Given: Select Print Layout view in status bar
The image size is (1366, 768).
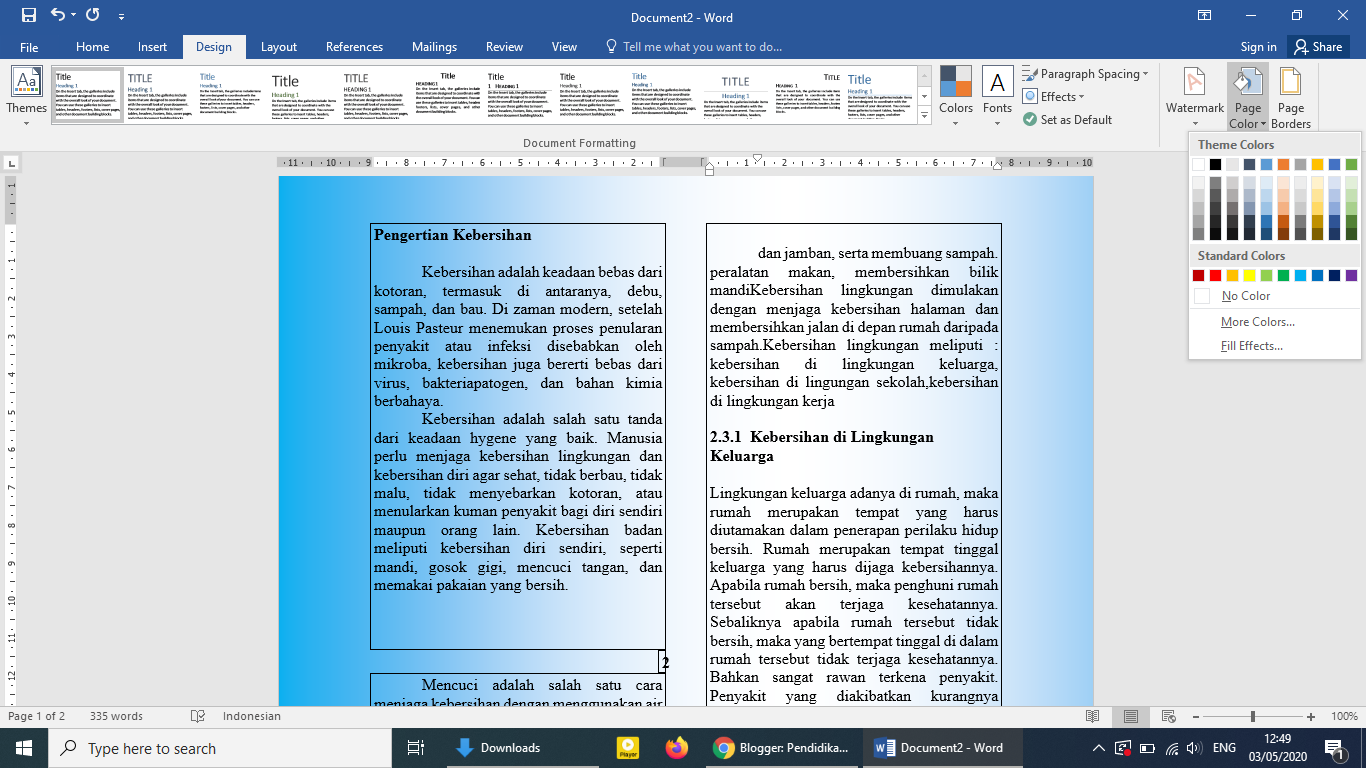Looking at the screenshot, I should 1131,716.
